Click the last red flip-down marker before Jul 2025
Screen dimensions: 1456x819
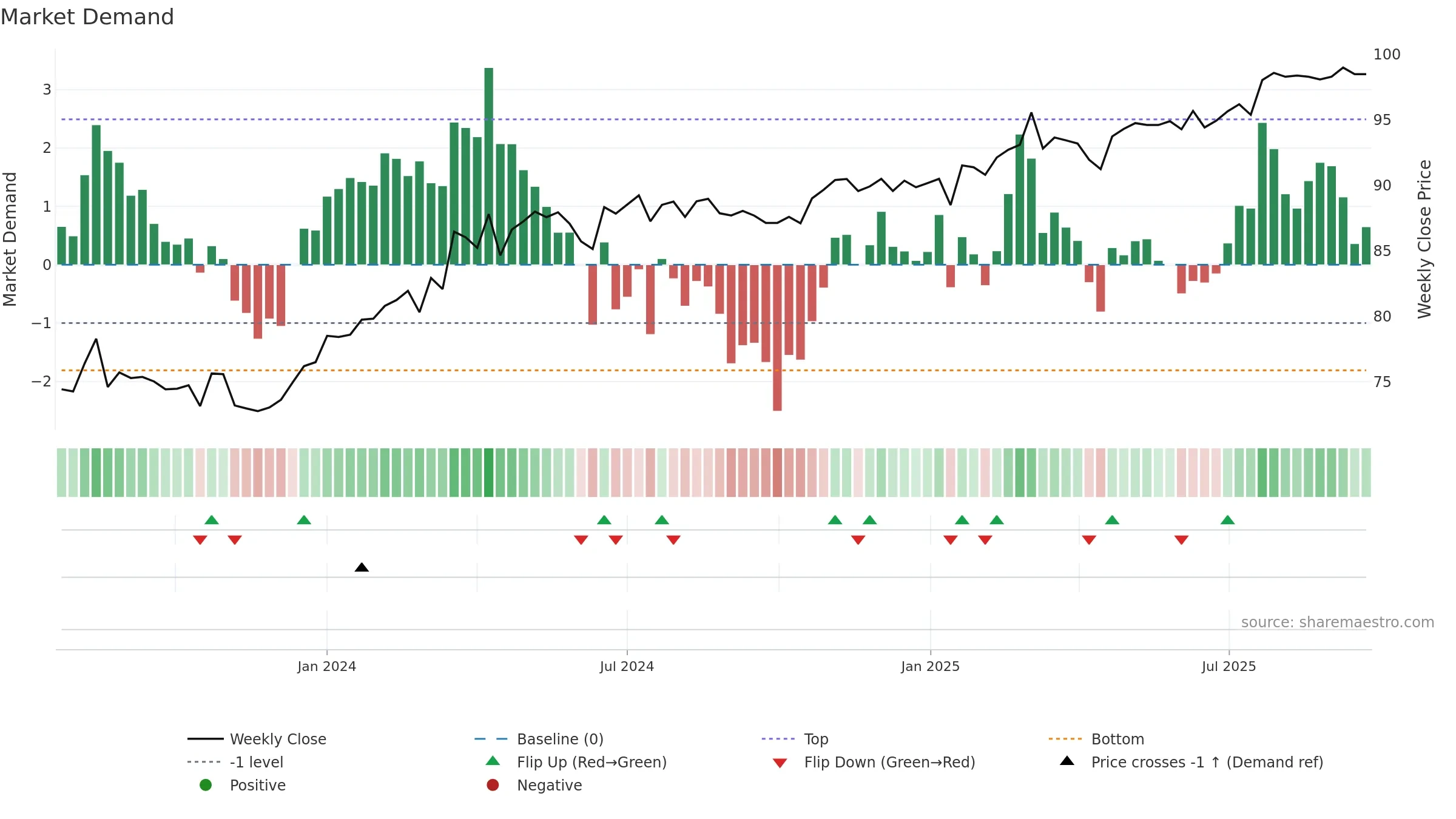(1181, 540)
